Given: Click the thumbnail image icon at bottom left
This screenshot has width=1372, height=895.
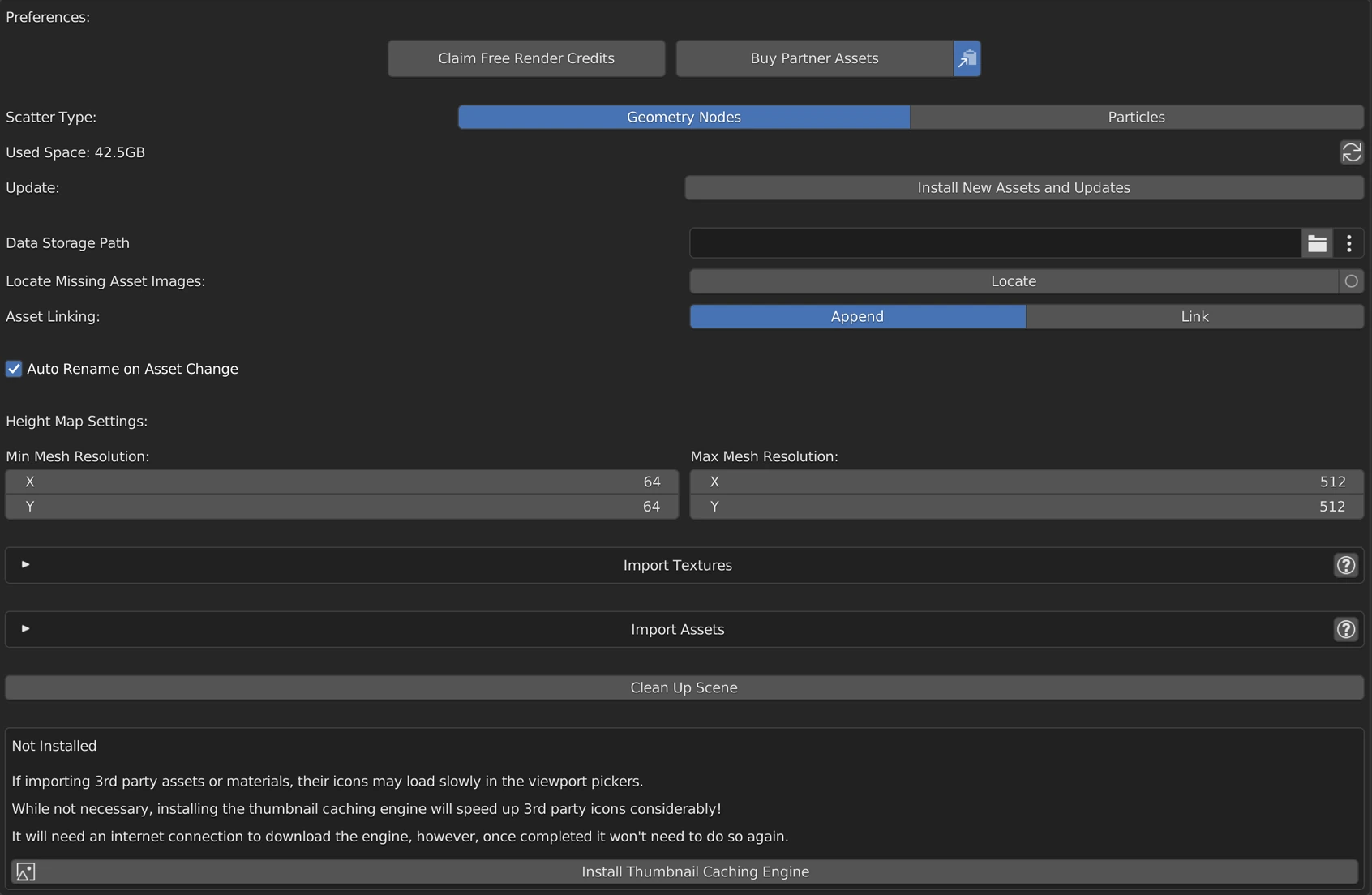Looking at the screenshot, I should point(26,871).
